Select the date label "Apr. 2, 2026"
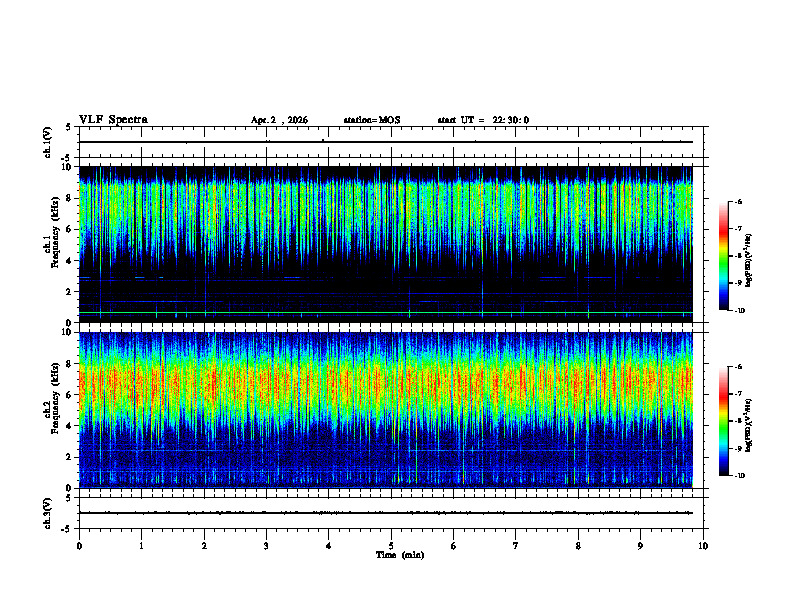 279,120
